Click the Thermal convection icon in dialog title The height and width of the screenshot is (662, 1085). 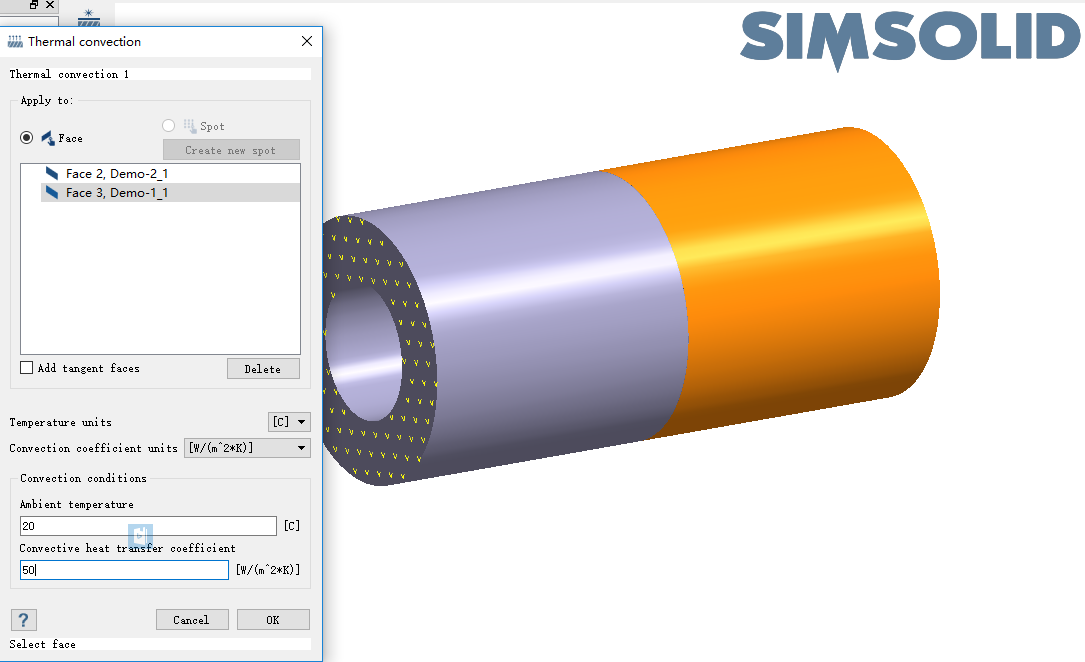pyautogui.click(x=16, y=41)
